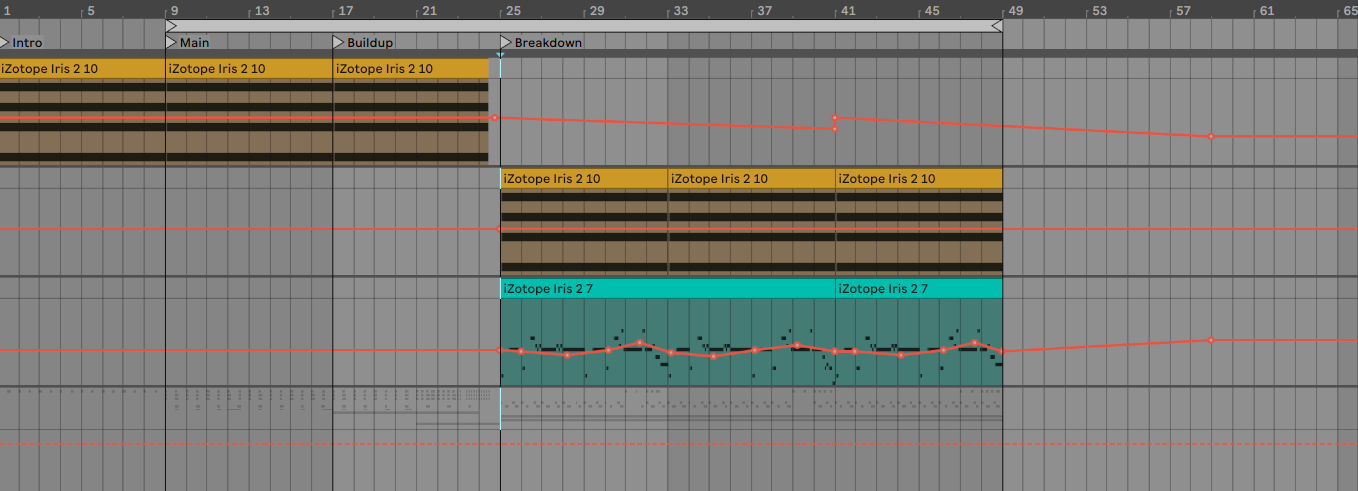
Task: Click bar 45 in the timeline ruler
Action: point(932,11)
